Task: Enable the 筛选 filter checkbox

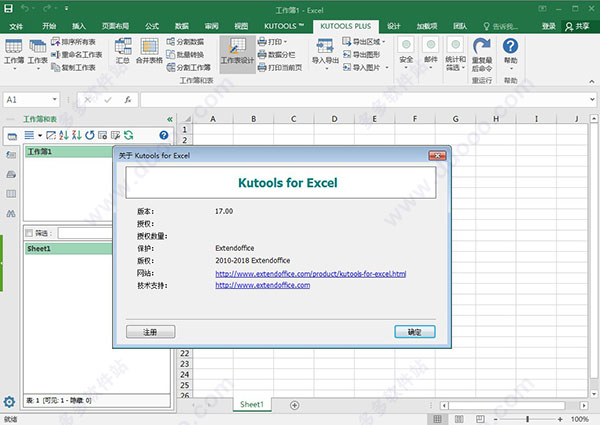Action: click(29, 233)
